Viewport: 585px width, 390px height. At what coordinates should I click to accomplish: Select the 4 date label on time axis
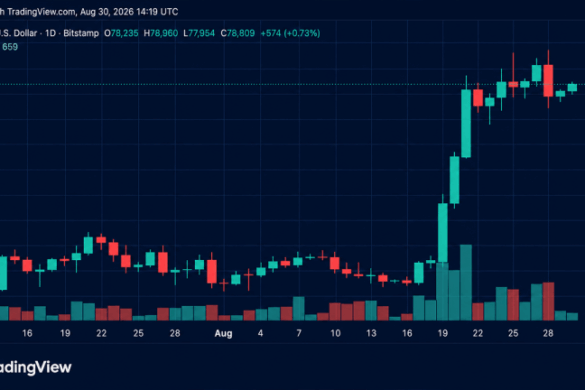260,333
